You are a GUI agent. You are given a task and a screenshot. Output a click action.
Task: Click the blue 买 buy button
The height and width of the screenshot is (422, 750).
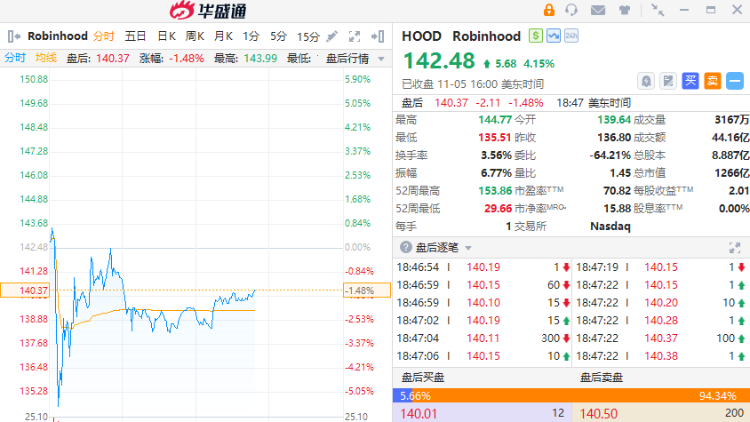coord(690,81)
